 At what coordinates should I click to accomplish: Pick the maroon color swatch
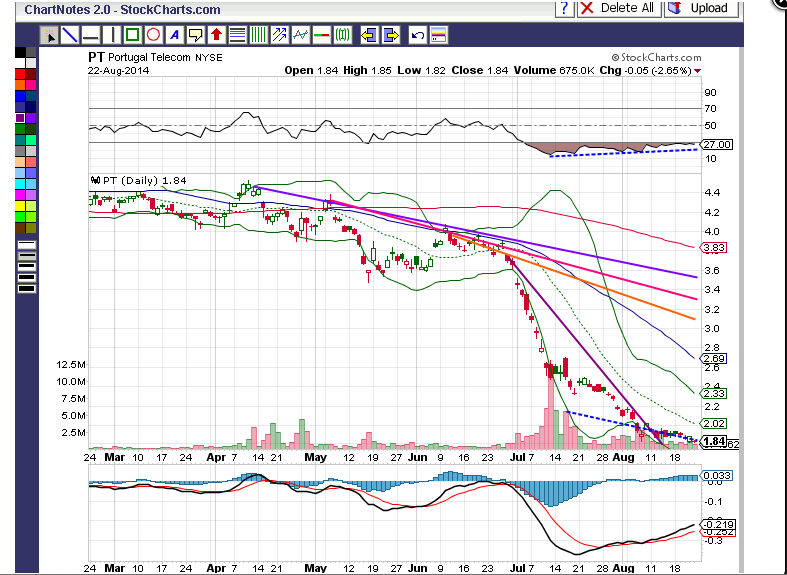click(31, 74)
